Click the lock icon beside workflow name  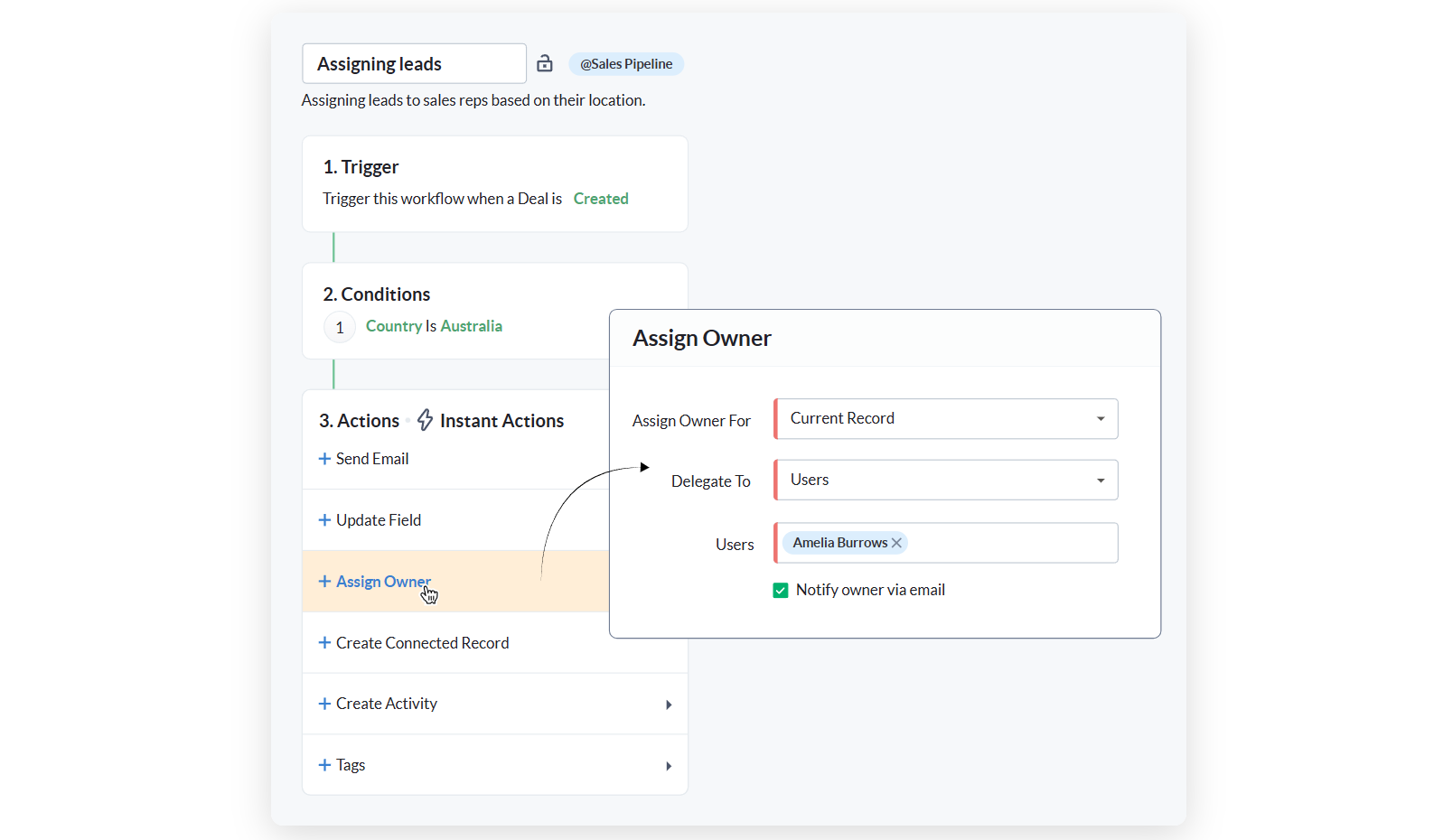(x=544, y=63)
